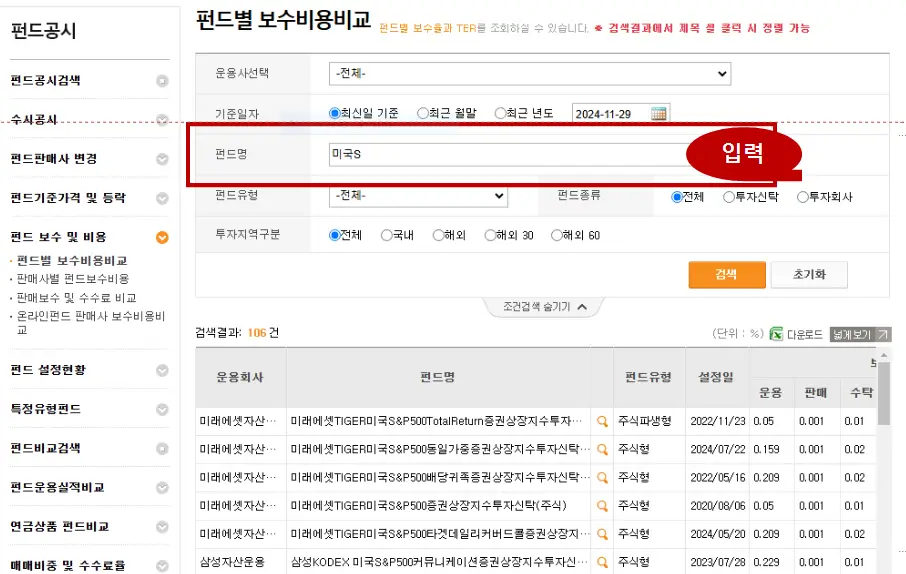Open 운용사선택 dropdown
This screenshot has height=574, width=906.
tap(530, 73)
